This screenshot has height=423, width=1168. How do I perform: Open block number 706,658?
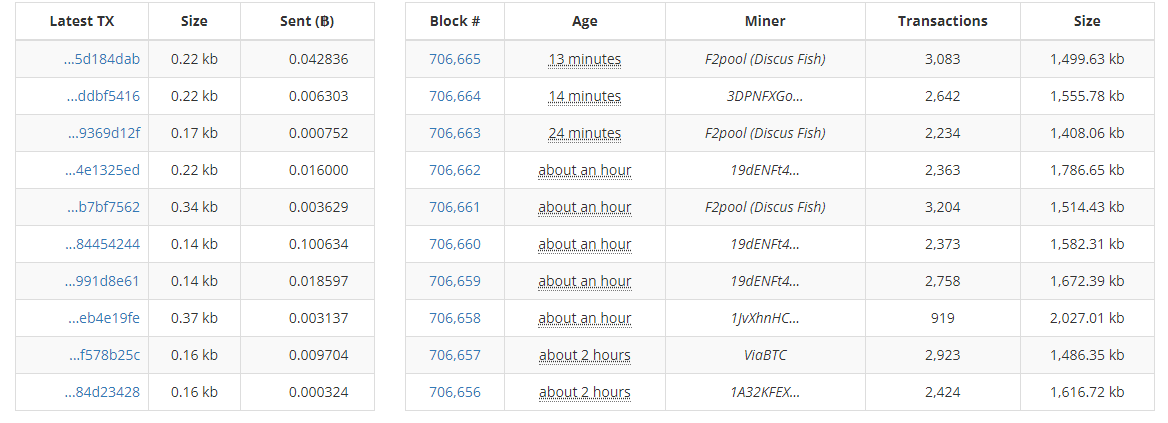tap(455, 318)
